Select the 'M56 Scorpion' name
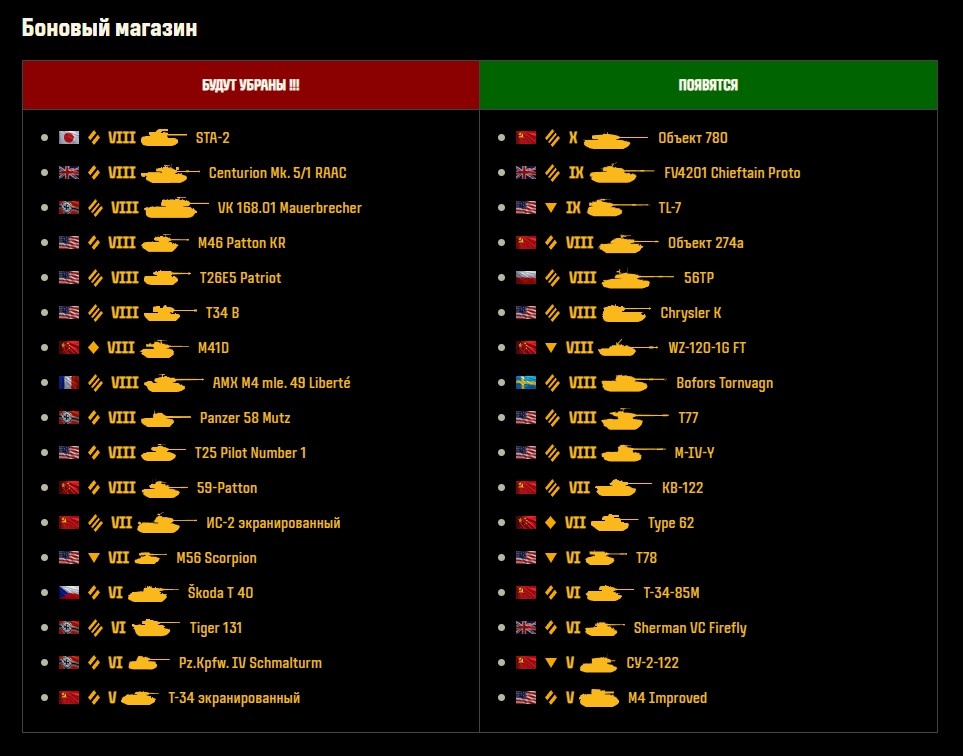963x756 pixels. 216,558
